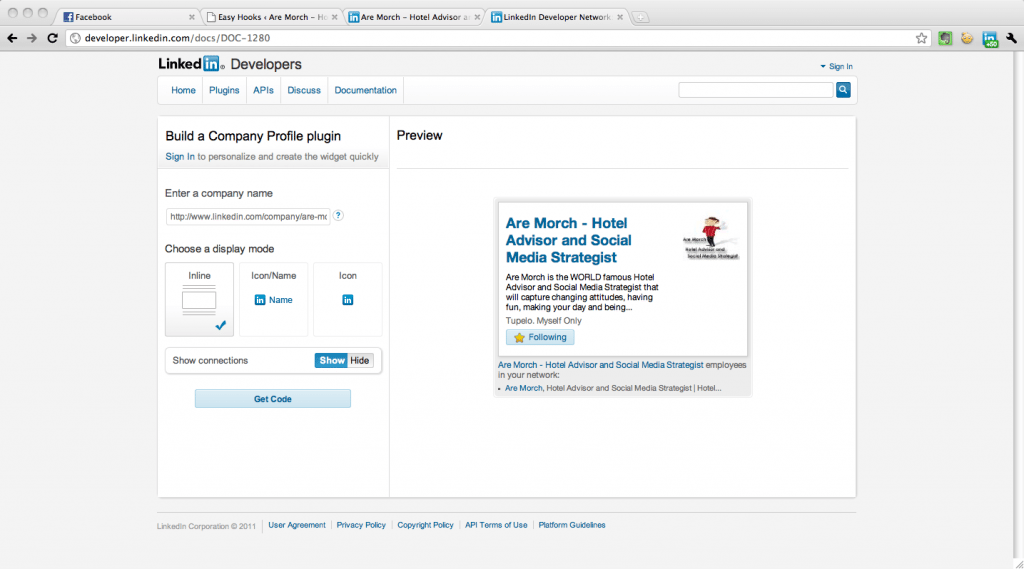This screenshot has height=569, width=1024.
Task: Open a new tab with the new tab button
Action: [641, 18]
